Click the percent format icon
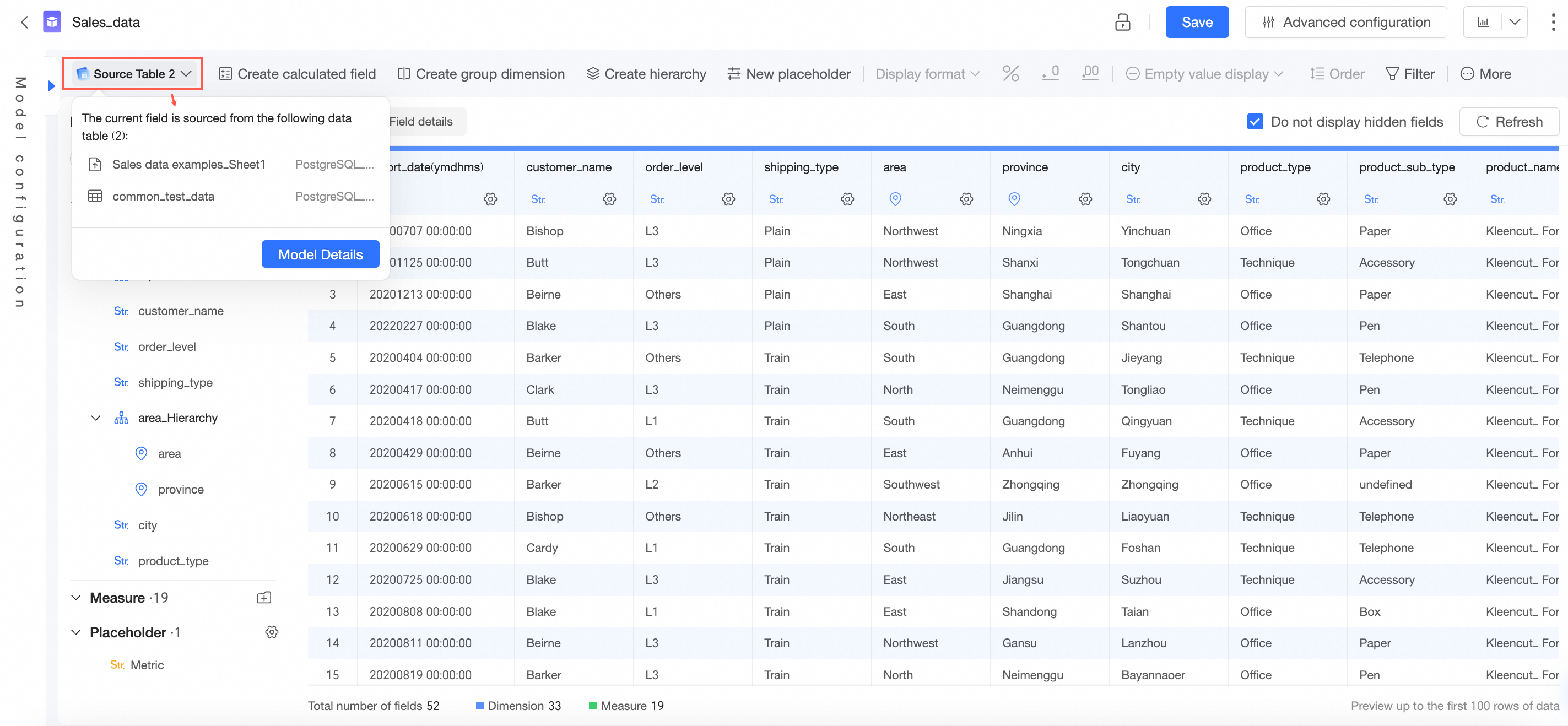 pyautogui.click(x=1010, y=74)
